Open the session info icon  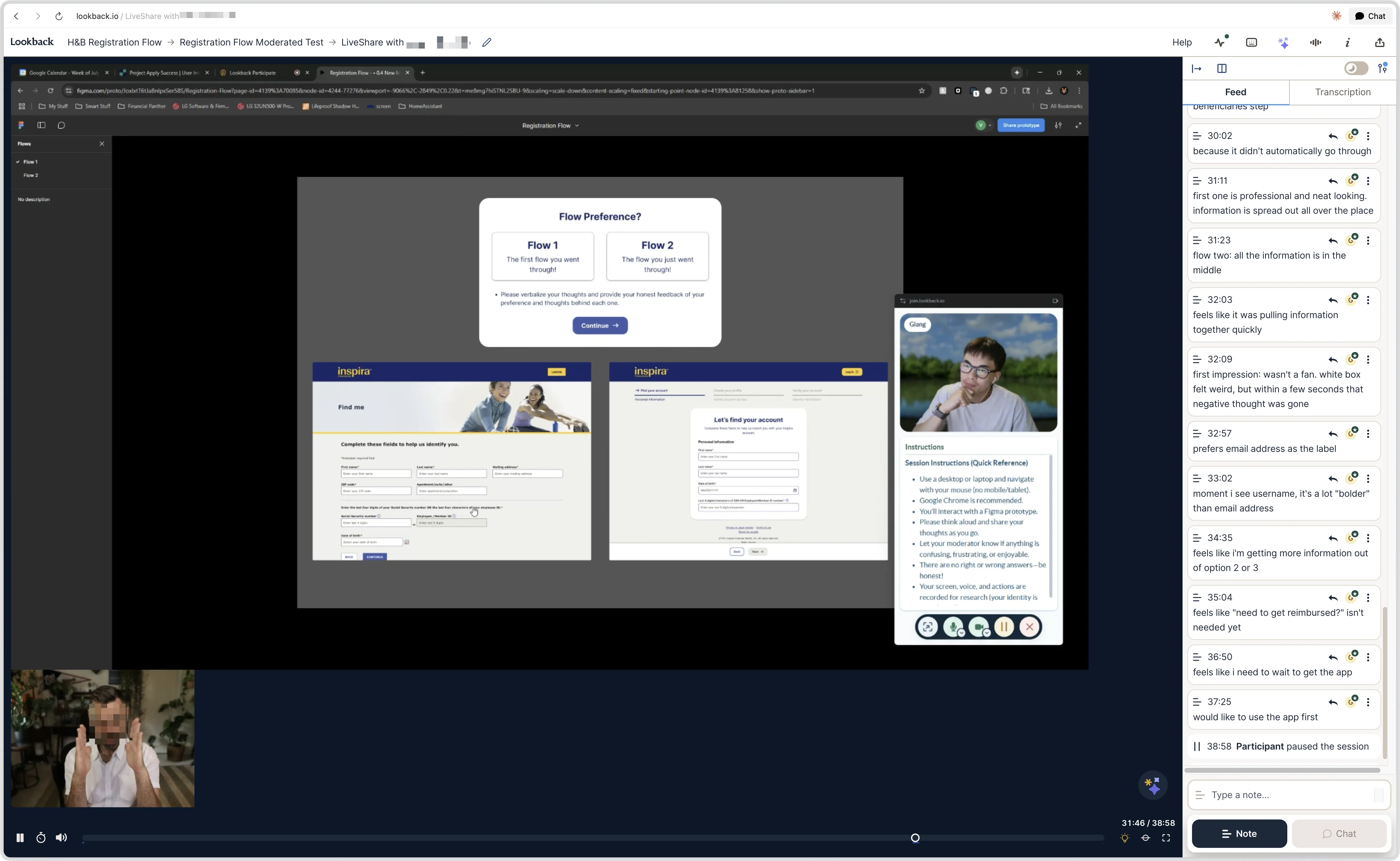[x=1347, y=42]
